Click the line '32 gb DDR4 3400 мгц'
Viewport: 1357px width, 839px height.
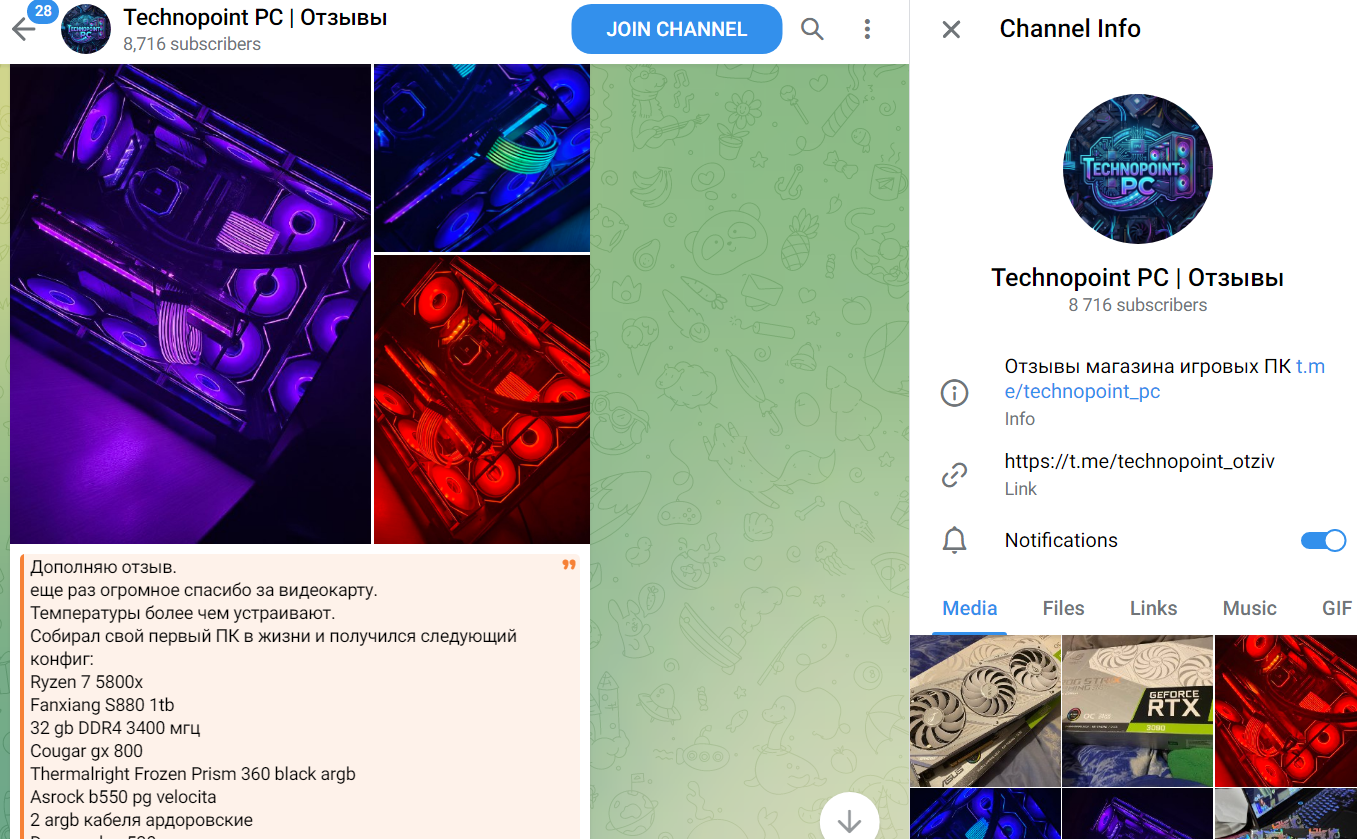[115, 728]
